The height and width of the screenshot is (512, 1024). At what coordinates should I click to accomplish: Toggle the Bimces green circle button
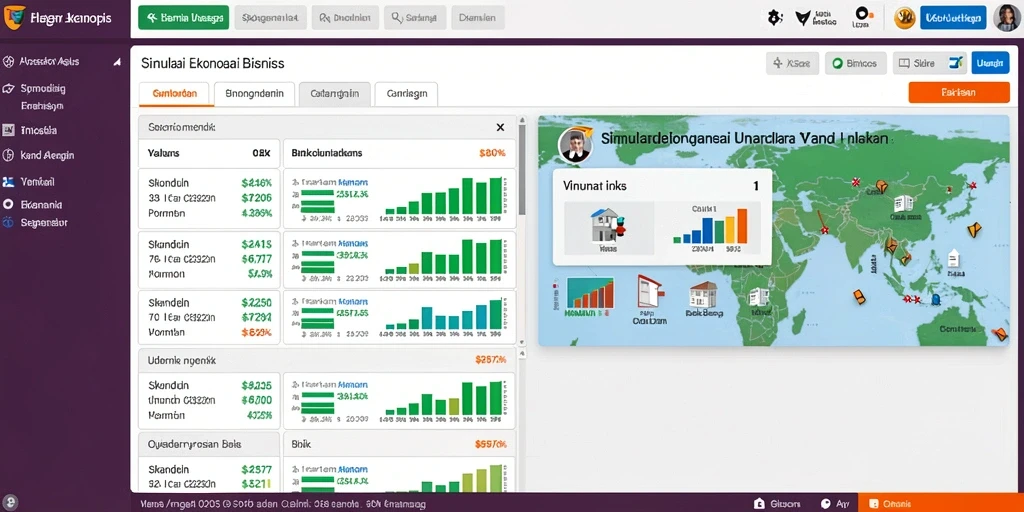856,63
